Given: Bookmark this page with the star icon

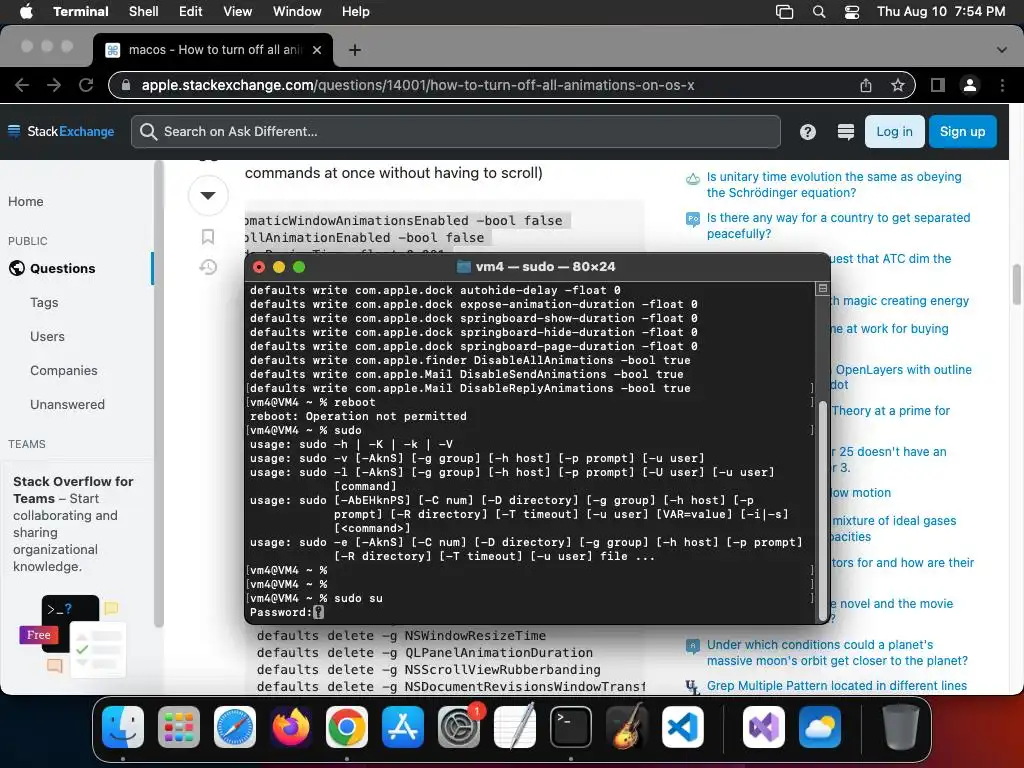Looking at the screenshot, I should 898,85.
